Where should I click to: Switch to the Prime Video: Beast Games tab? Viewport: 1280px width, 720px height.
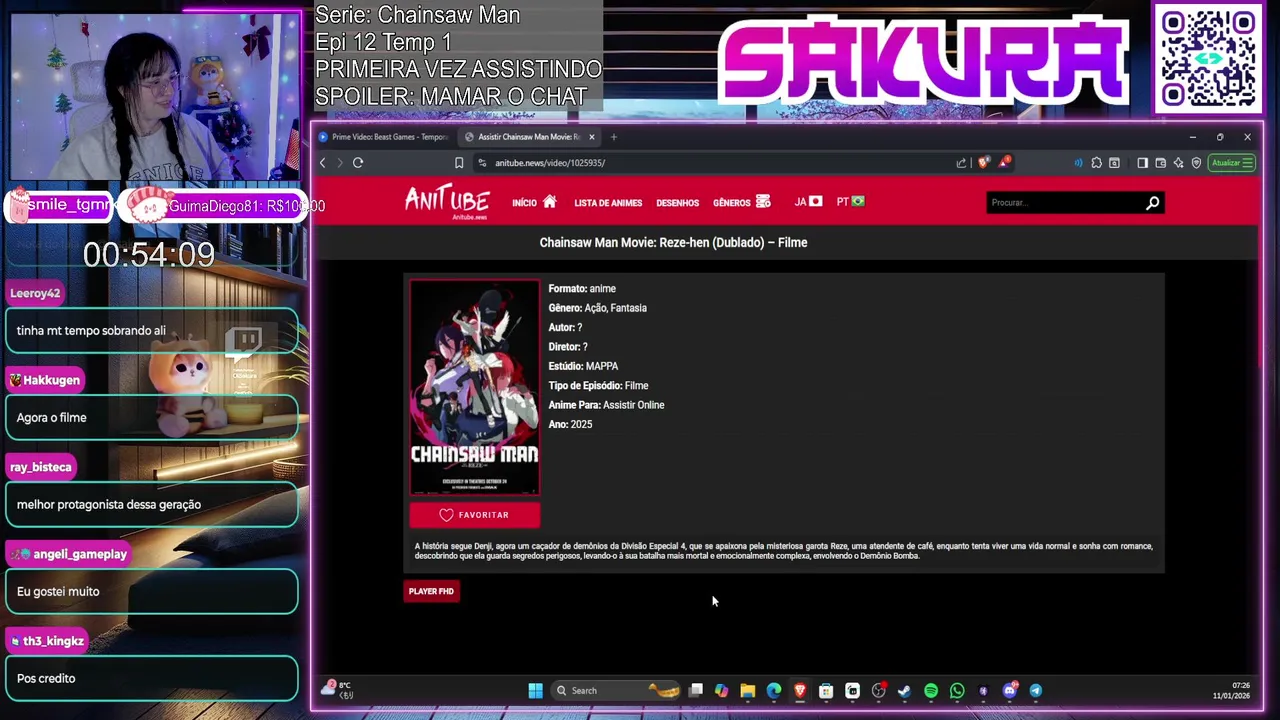[x=383, y=137]
